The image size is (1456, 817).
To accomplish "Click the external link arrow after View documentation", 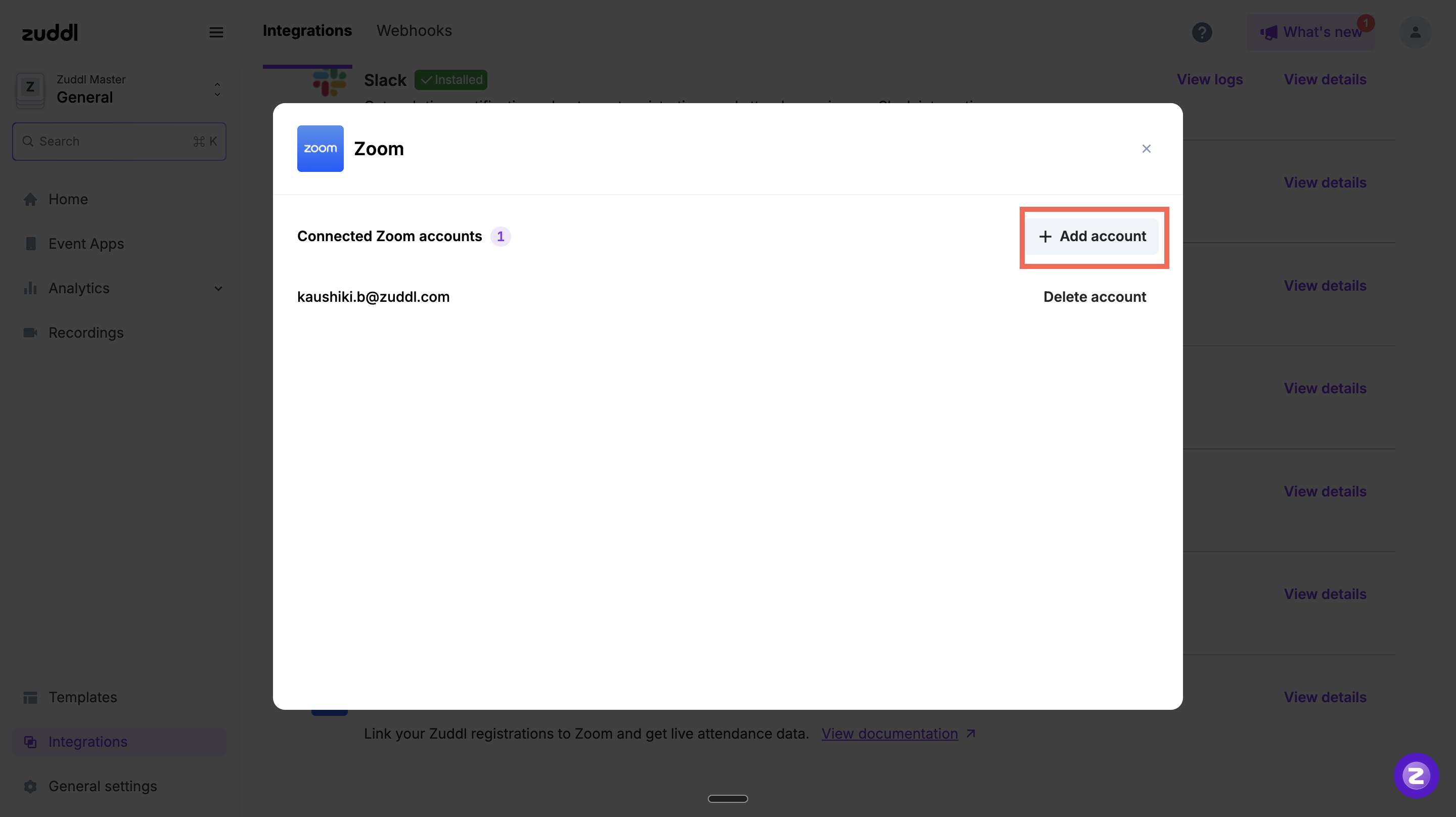I will (971, 734).
